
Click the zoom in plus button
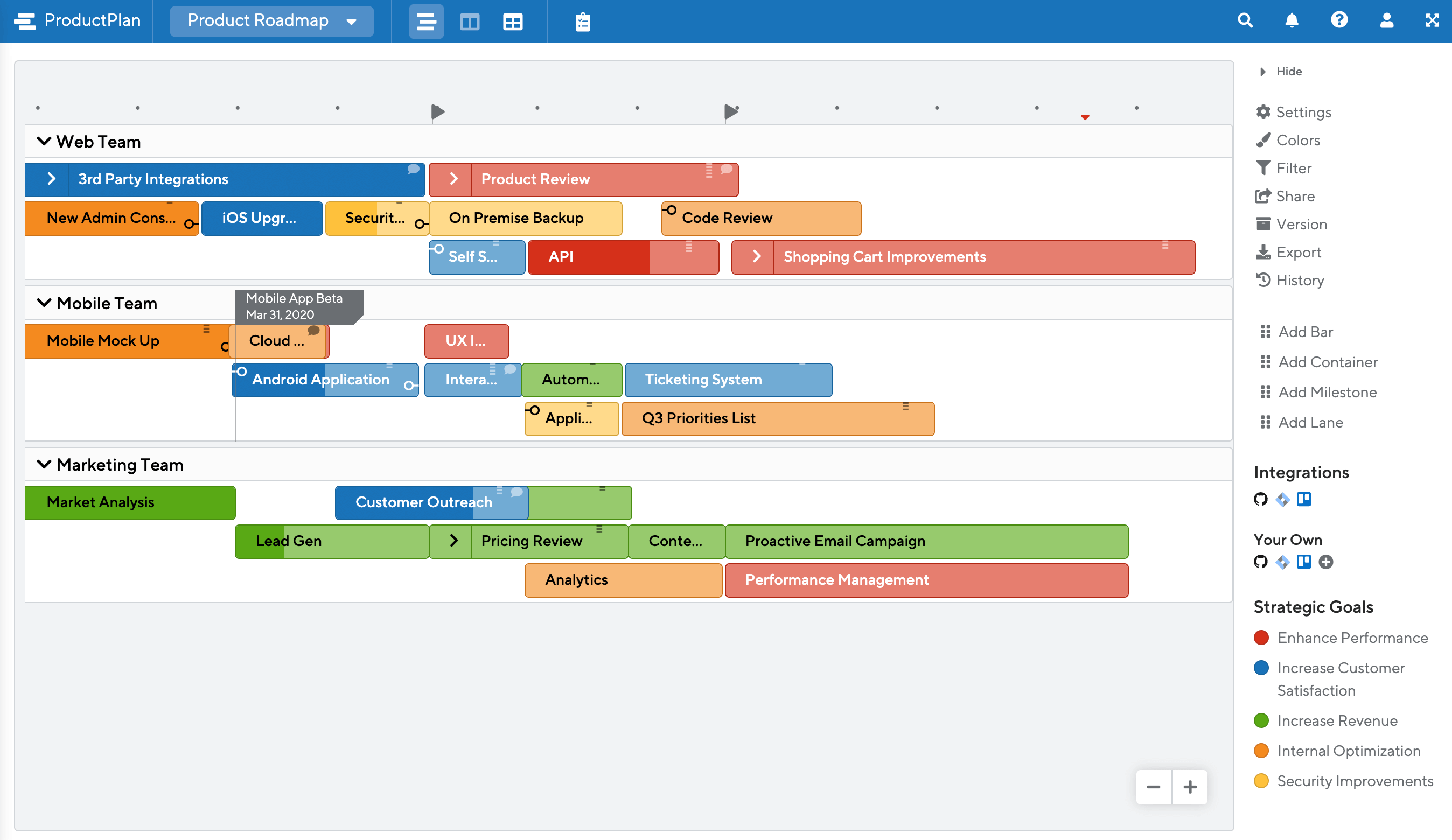click(x=1191, y=786)
